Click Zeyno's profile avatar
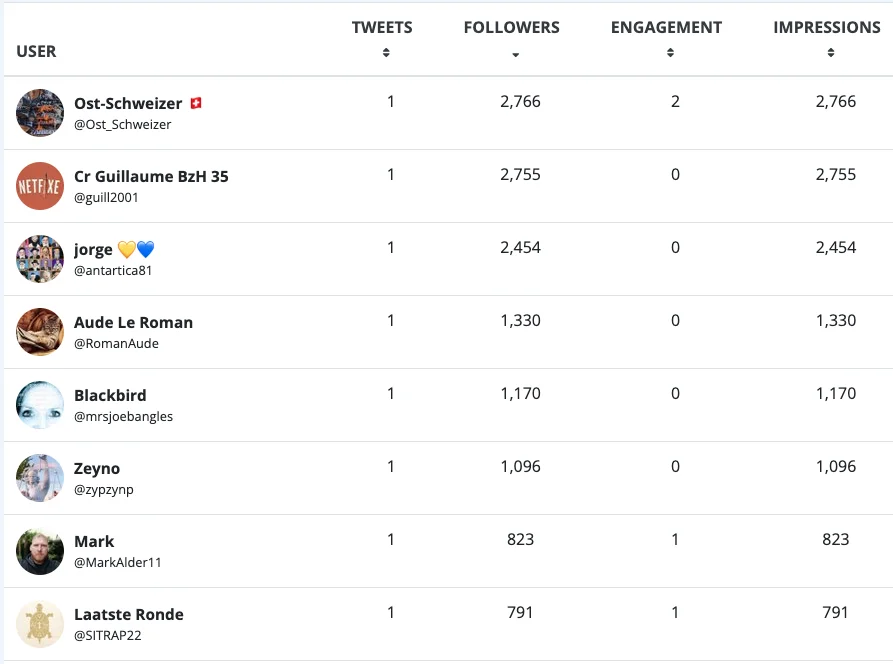The width and height of the screenshot is (893, 664). tap(40, 478)
